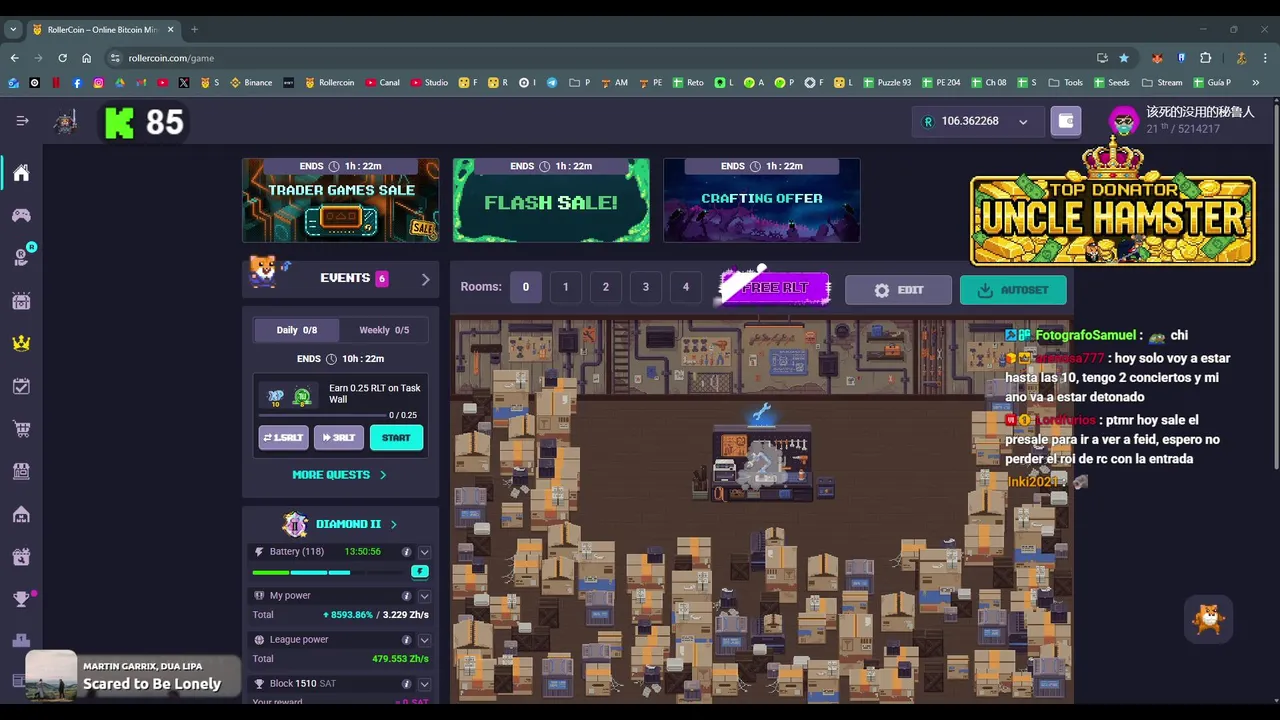The image size is (1280, 720).
Task: Open the Netflix bookmark icon
Action: (x=56, y=83)
